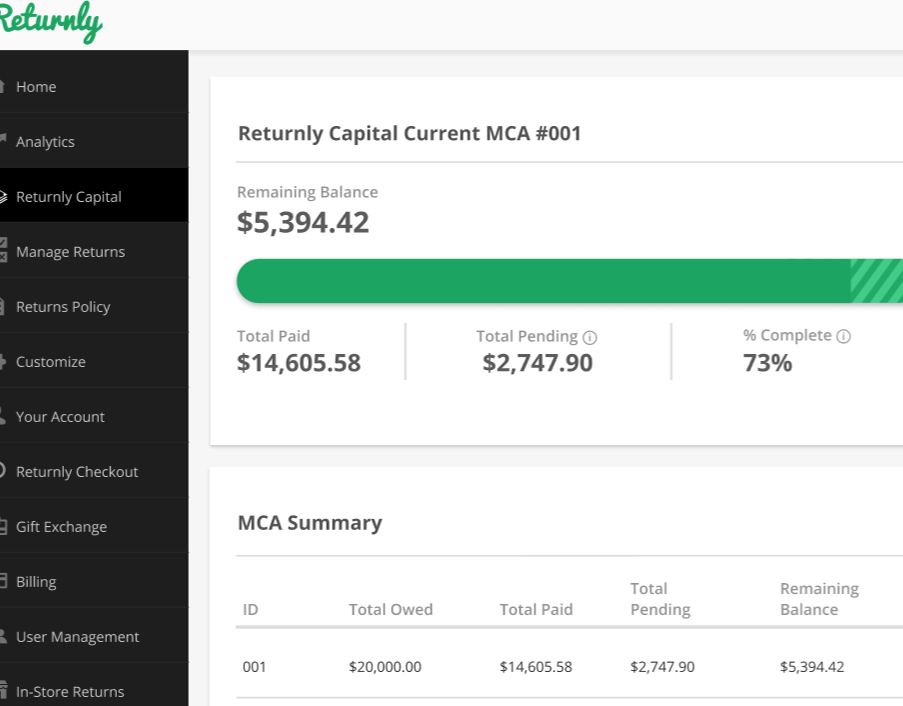Go to Your Account page

tap(94, 417)
